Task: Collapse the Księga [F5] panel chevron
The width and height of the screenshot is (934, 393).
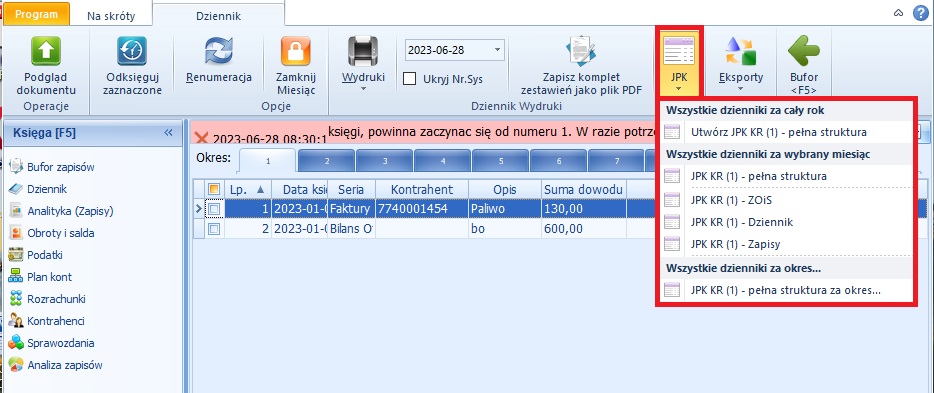Action: (x=168, y=133)
